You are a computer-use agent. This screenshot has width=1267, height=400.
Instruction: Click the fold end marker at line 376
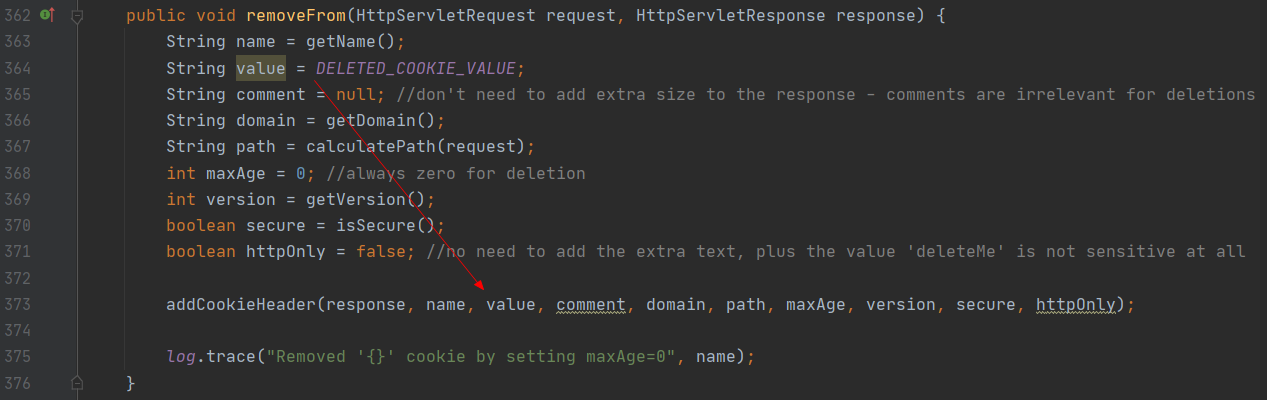coord(78,383)
